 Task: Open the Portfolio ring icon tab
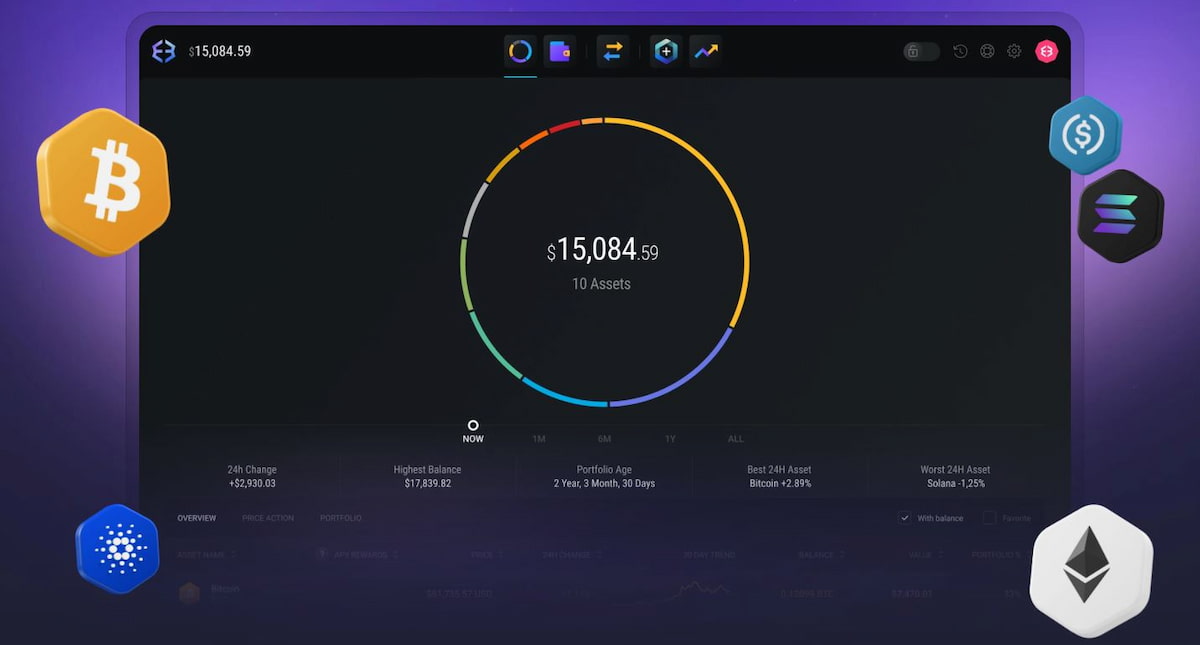(x=520, y=51)
